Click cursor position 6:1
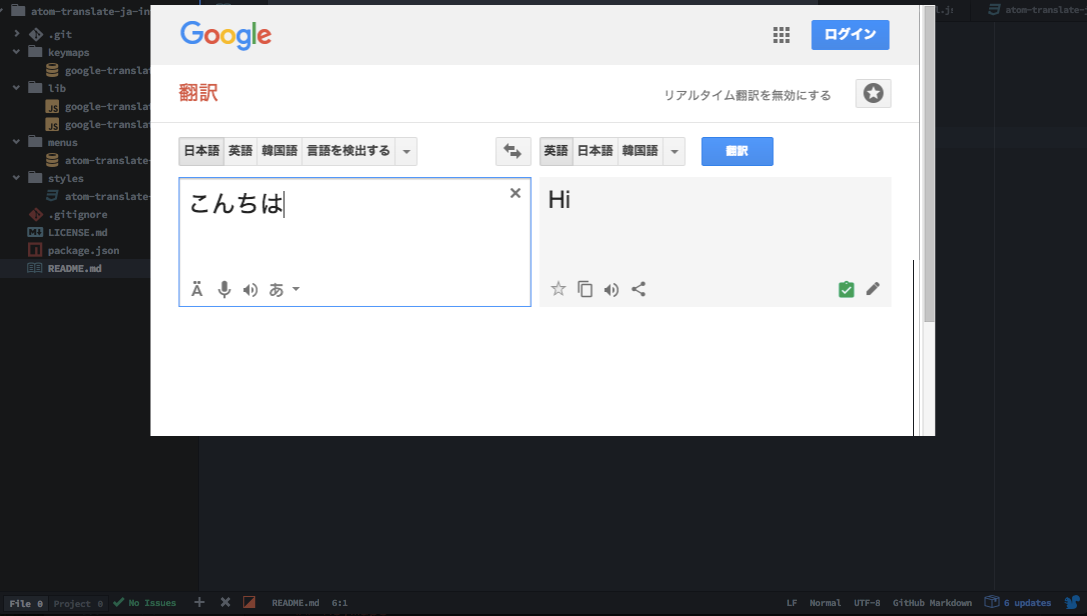This screenshot has width=1087, height=616. (340, 603)
